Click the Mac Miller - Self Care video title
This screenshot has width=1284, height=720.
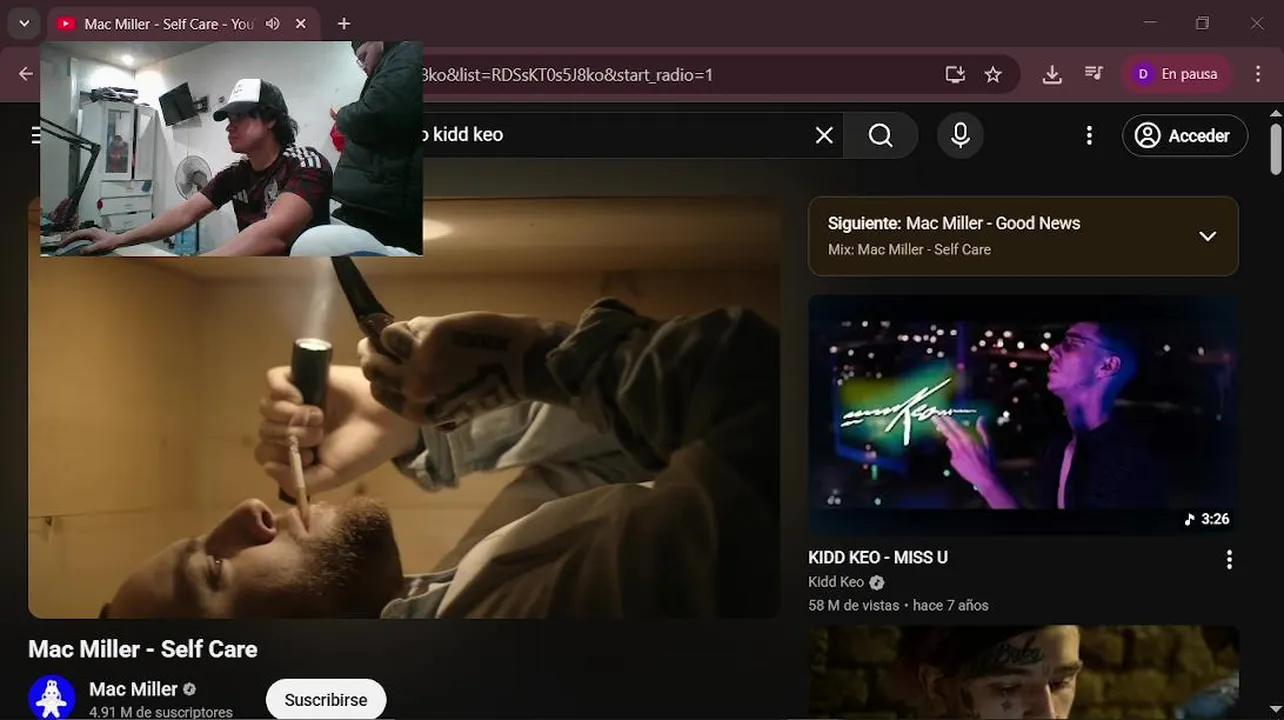click(x=143, y=649)
